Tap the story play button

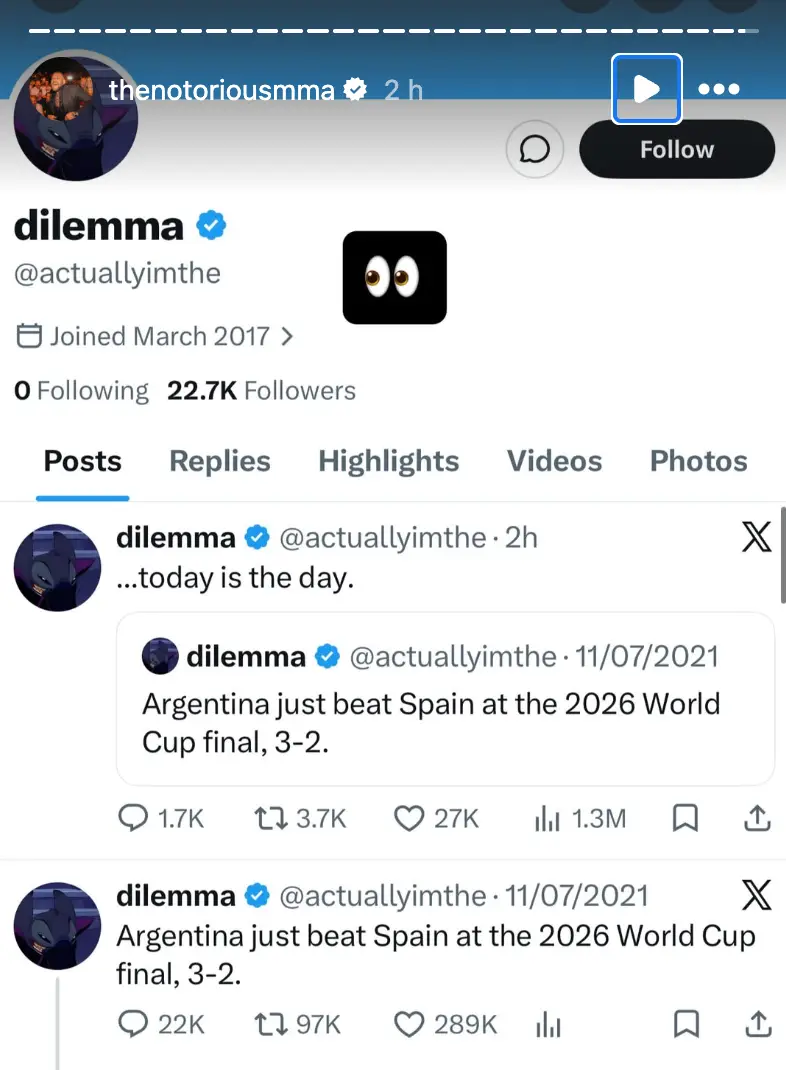pos(647,89)
